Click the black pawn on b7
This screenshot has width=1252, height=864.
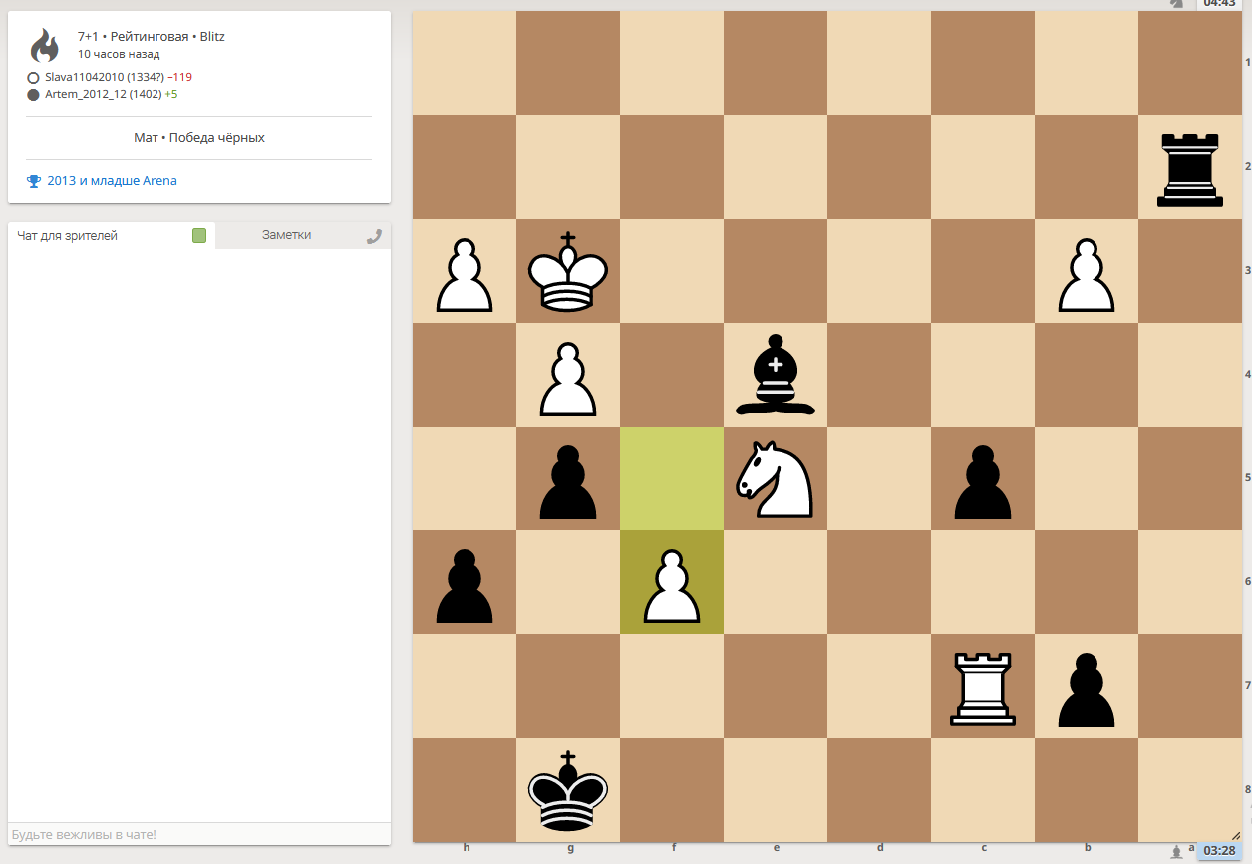click(x=1086, y=687)
